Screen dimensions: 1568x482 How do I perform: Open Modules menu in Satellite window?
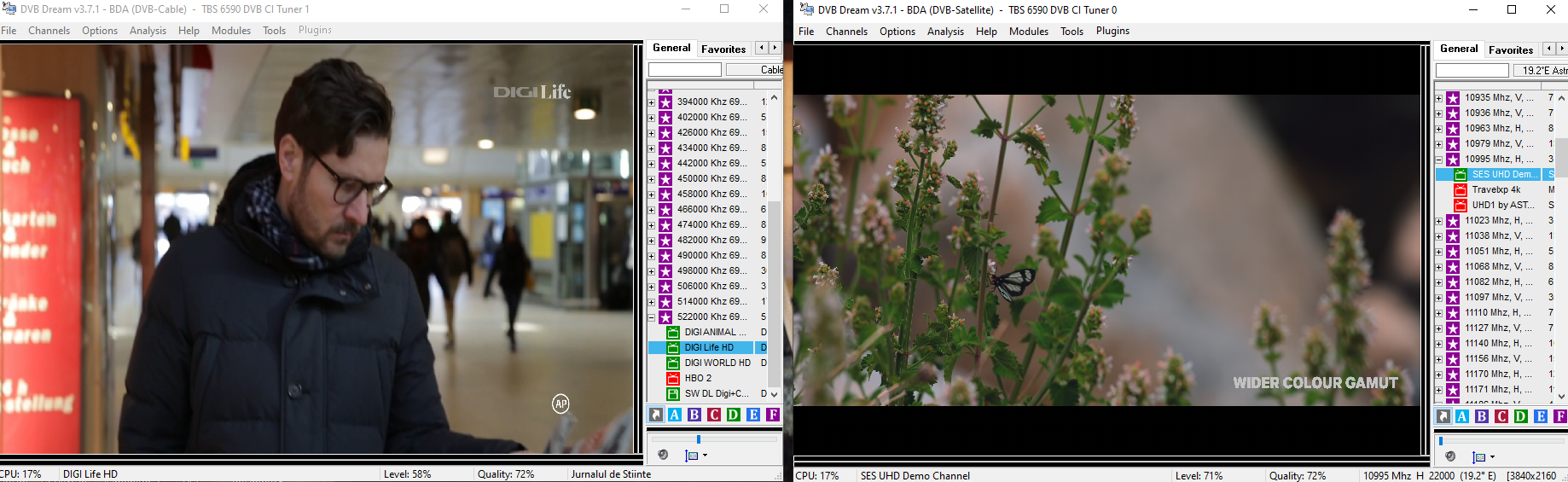point(1029,32)
